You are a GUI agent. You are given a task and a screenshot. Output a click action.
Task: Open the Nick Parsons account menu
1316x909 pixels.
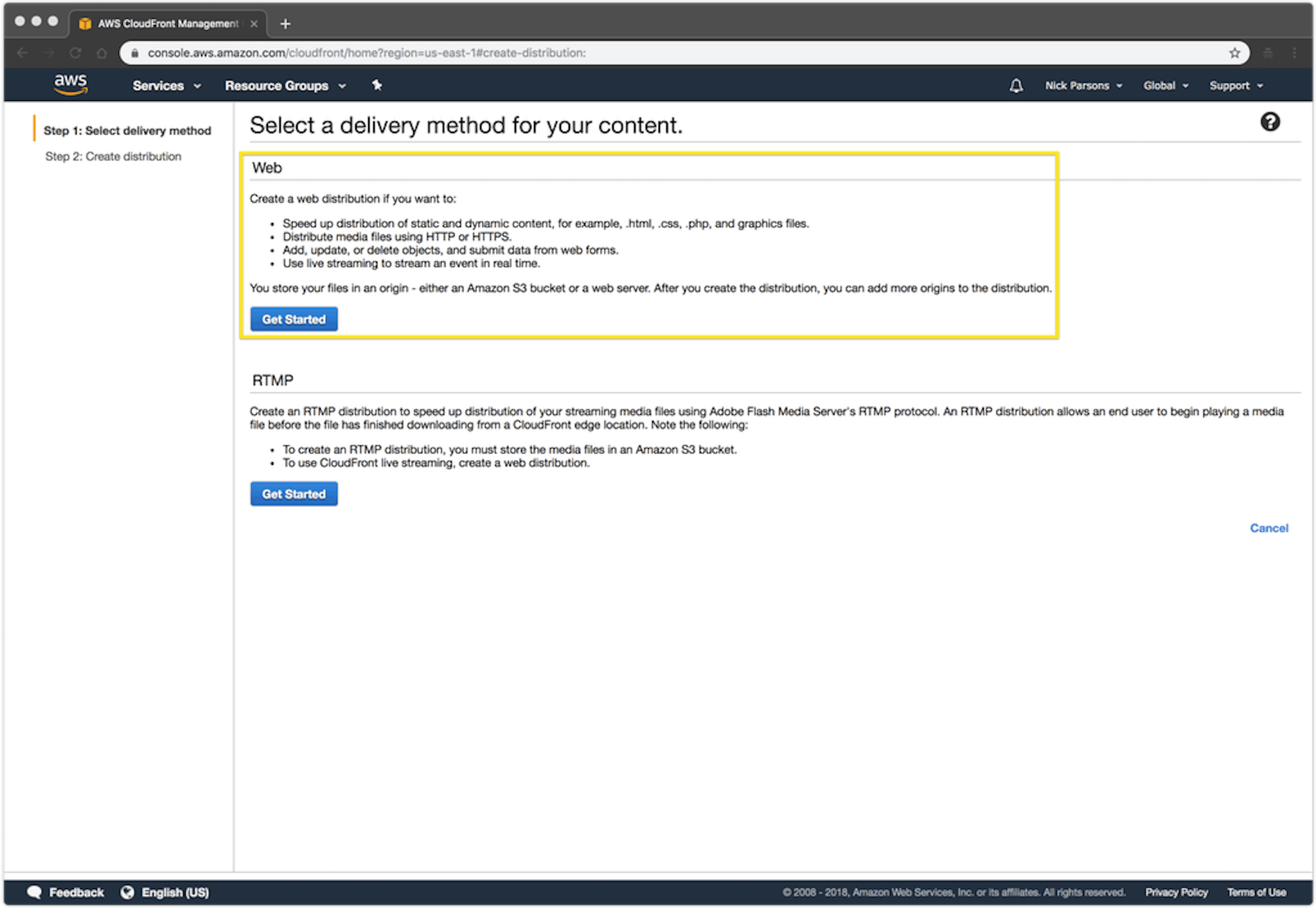(x=1083, y=85)
